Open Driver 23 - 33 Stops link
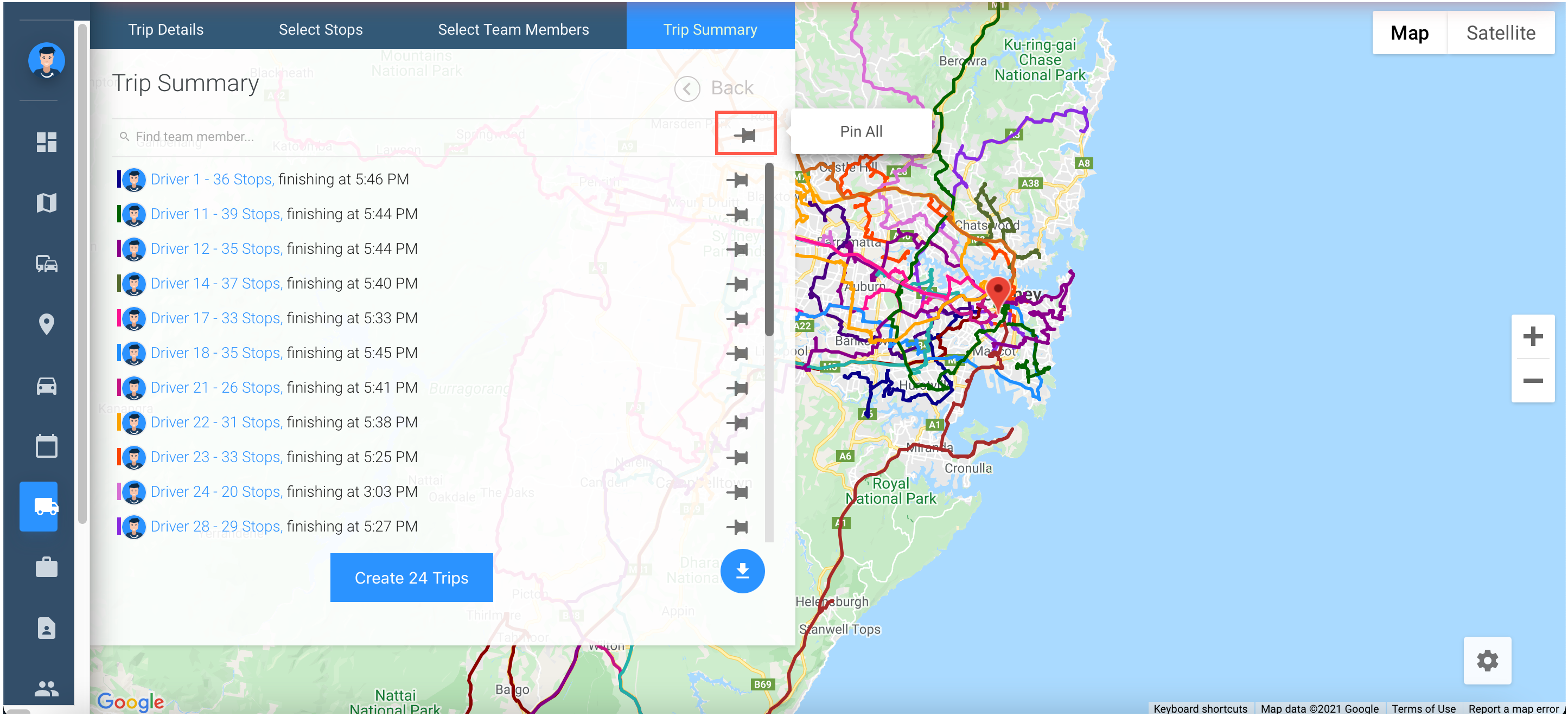The width and height of the screenshot is (1568, 717). click(x=216, y=457)
